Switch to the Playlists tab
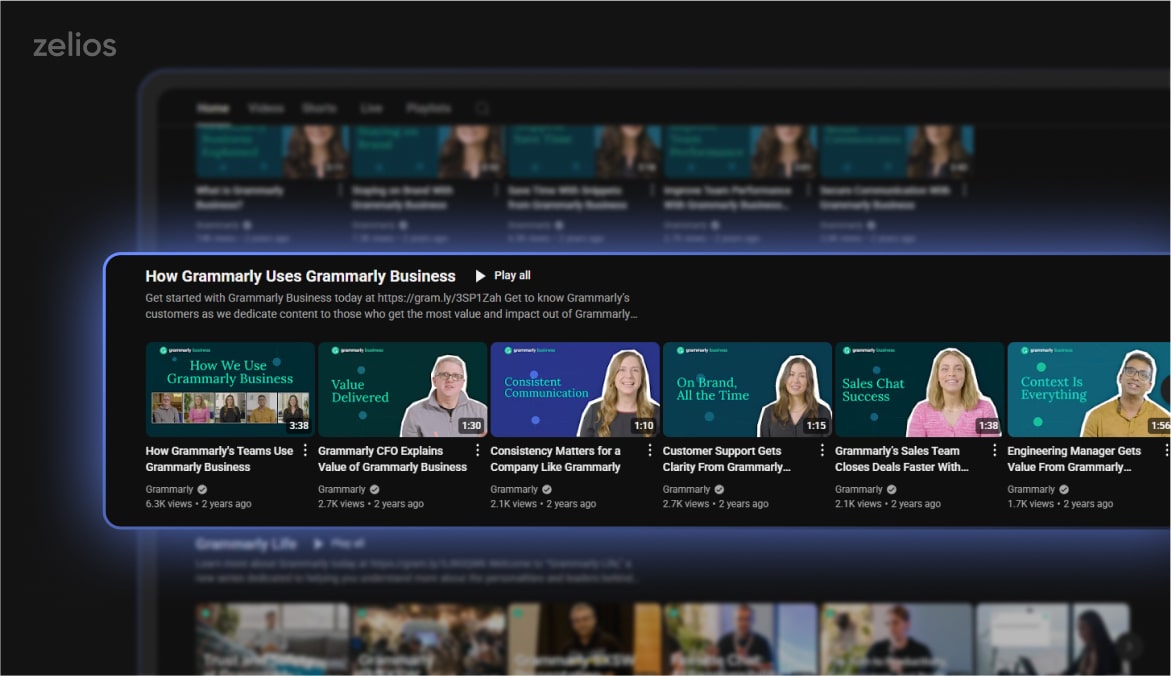The height and width of the screenshot is (676, 1171). (x=428, y=108)
